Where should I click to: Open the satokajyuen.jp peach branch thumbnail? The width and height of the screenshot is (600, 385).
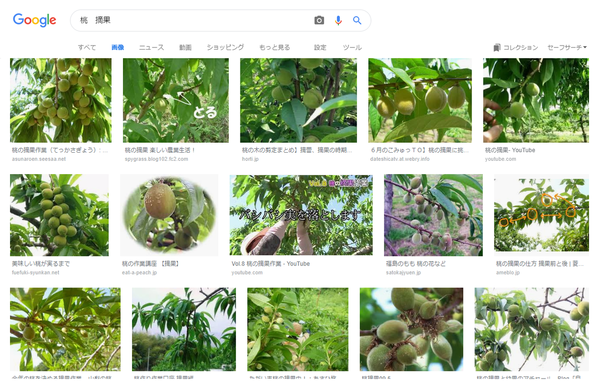click(433, 215)
